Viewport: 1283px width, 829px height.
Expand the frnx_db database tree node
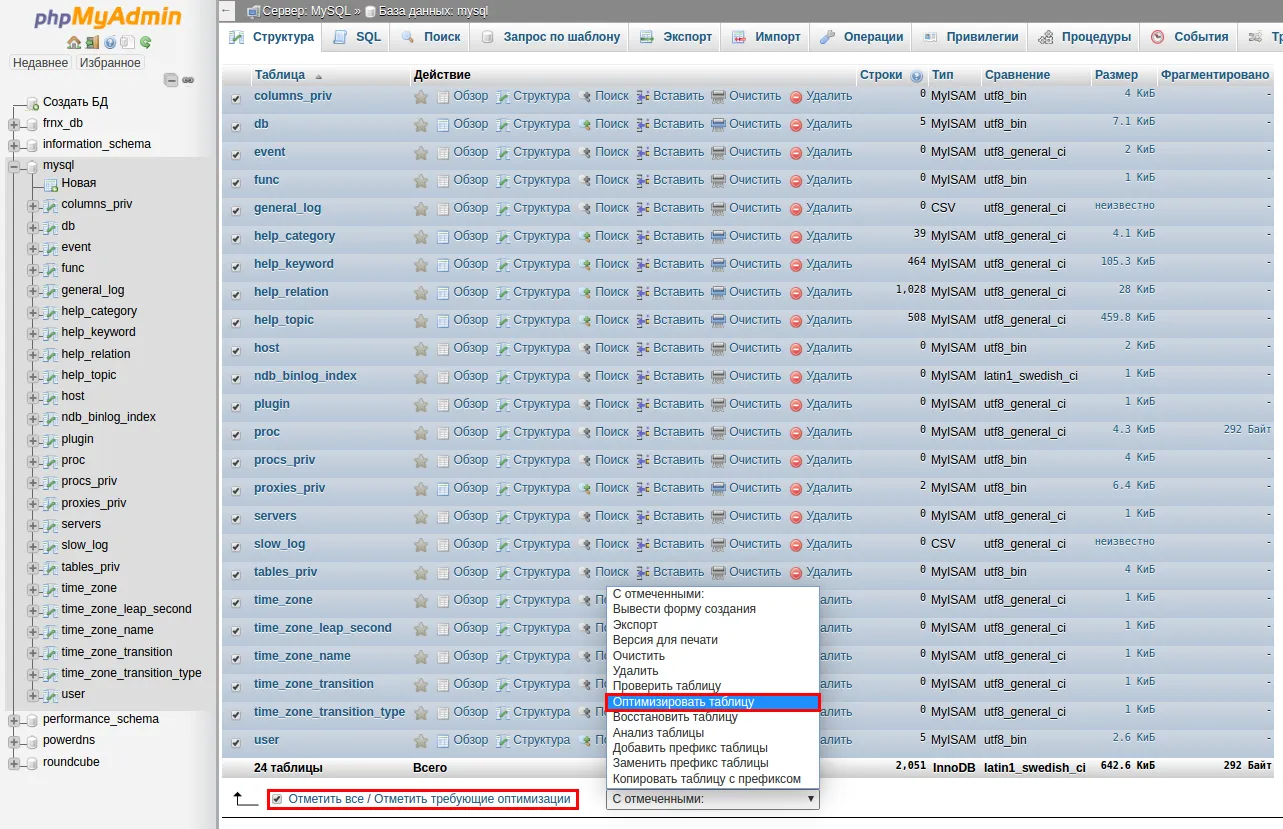(14, 124)
